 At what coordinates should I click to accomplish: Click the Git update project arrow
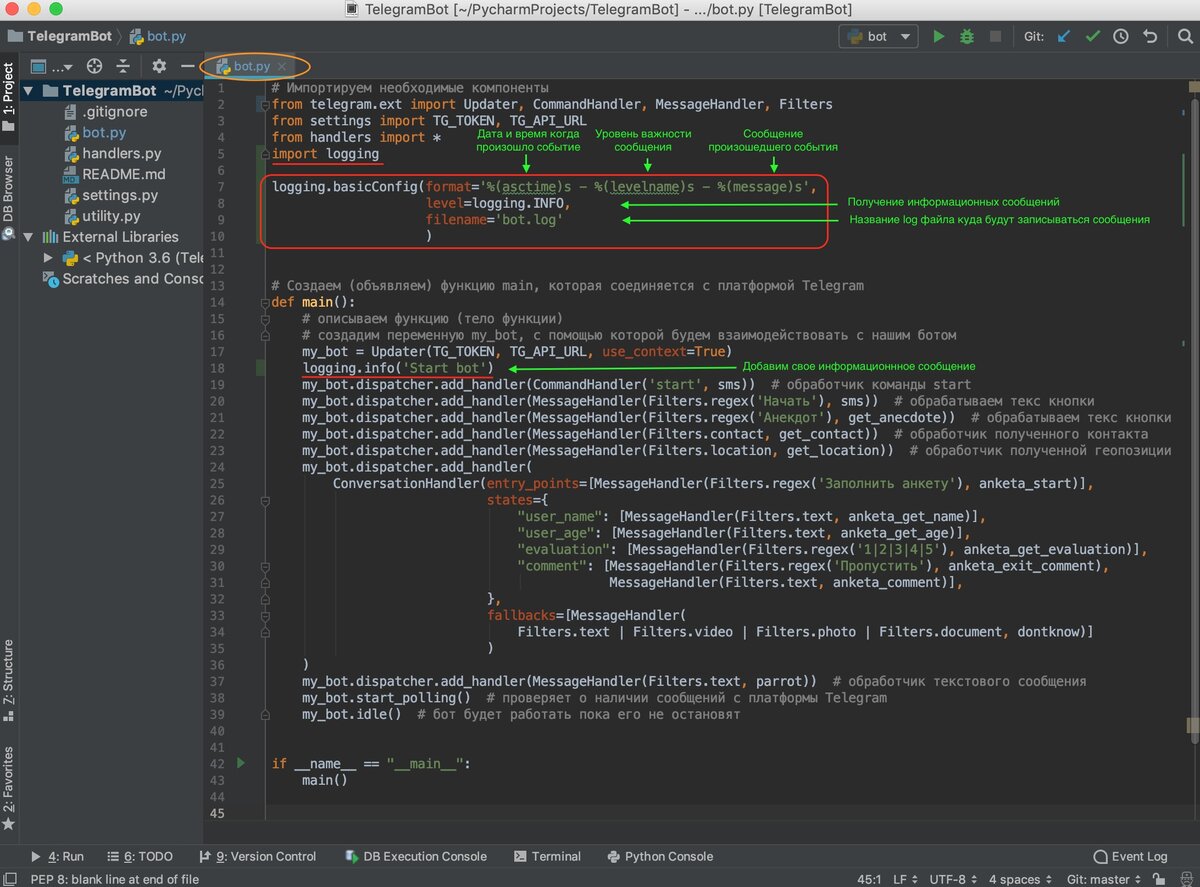pos(1064,36)
